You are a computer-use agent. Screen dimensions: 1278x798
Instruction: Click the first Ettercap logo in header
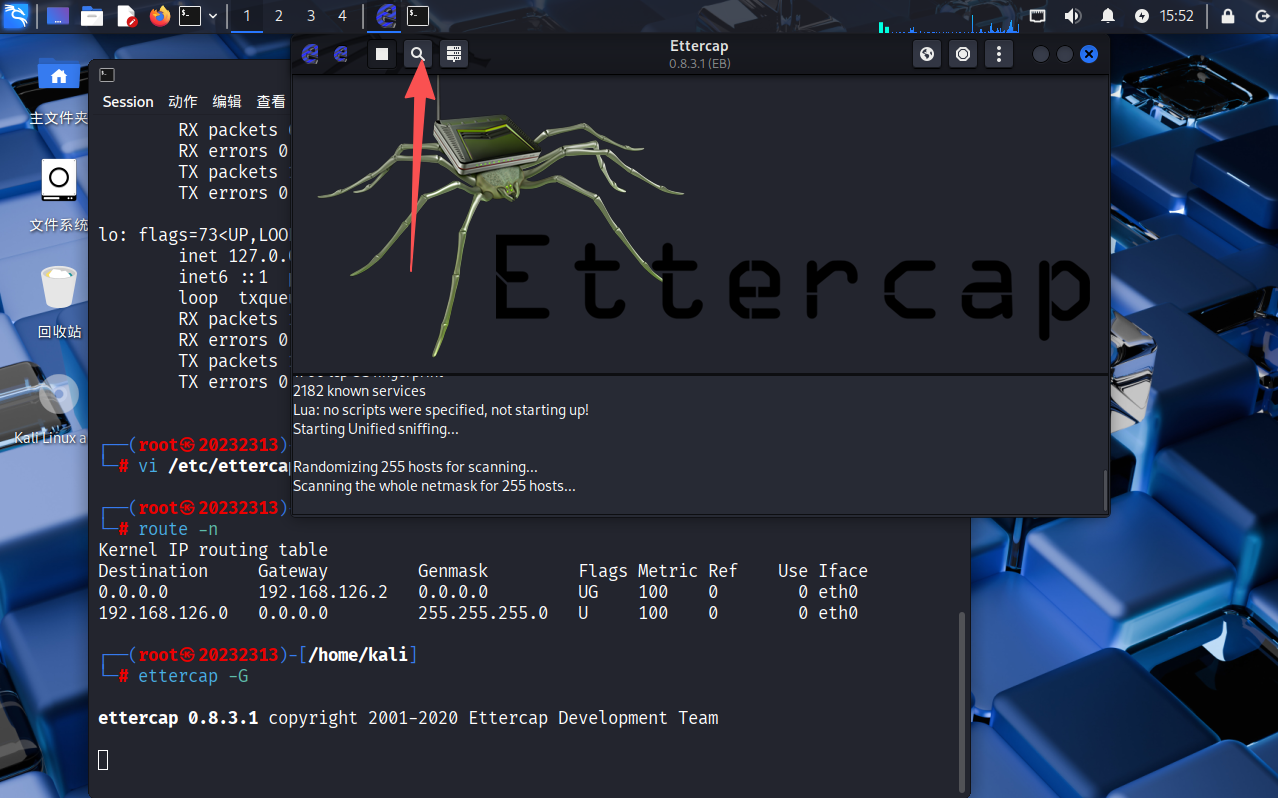coord(310,54)
